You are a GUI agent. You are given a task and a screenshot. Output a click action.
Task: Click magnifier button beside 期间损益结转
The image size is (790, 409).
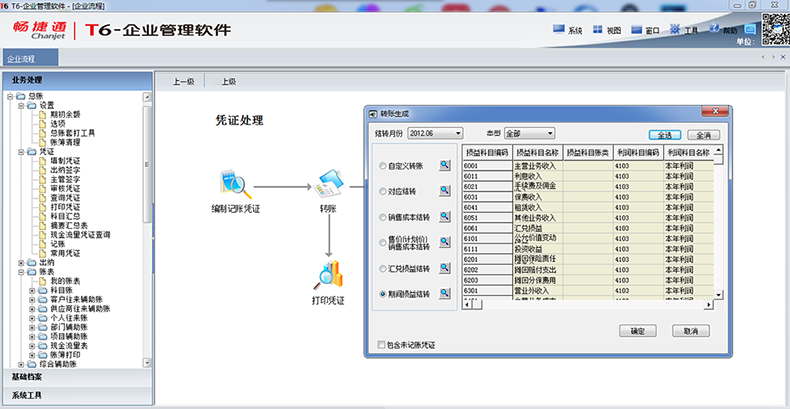tap(444, 294)
